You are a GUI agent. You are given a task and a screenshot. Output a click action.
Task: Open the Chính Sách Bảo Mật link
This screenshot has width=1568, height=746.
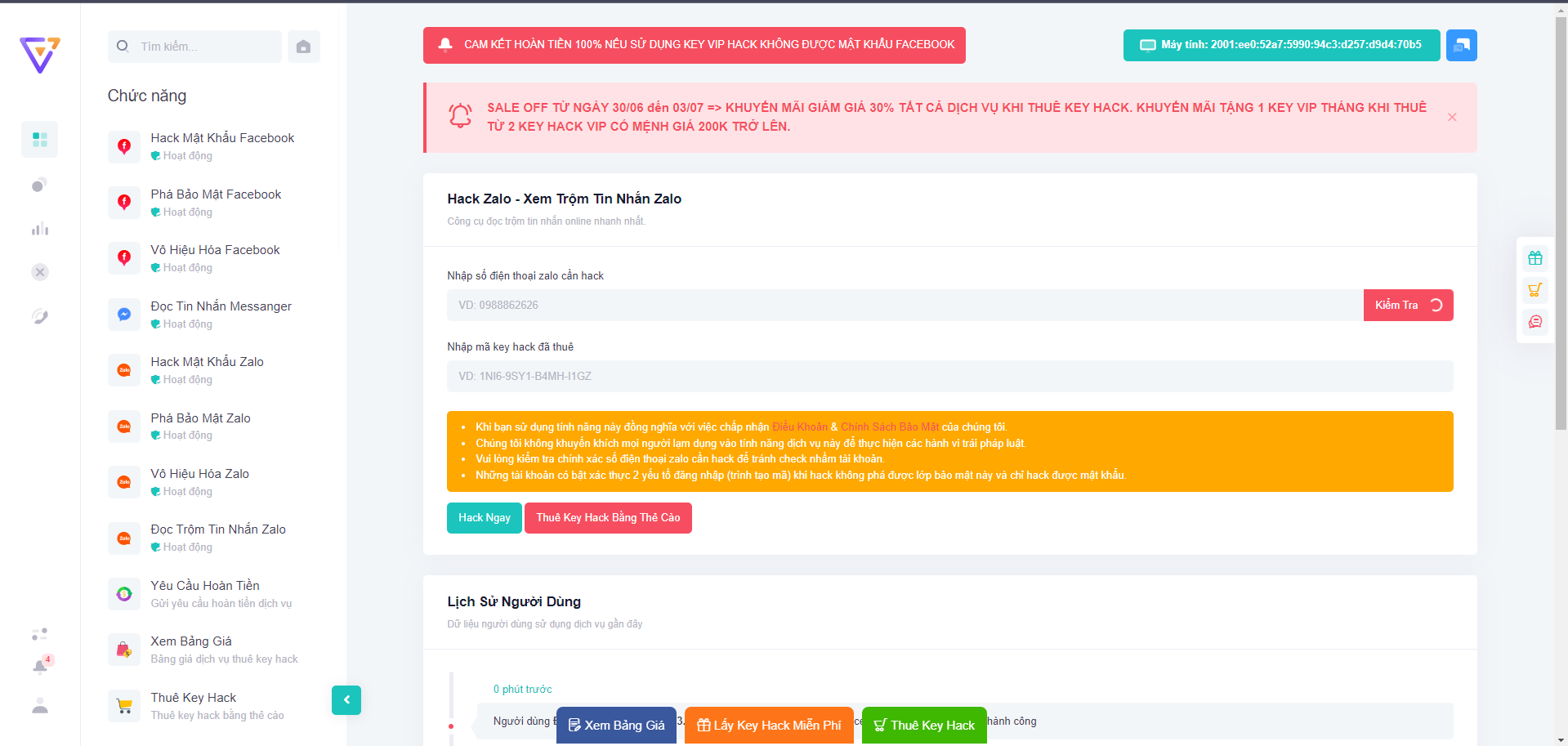point(890,427)
